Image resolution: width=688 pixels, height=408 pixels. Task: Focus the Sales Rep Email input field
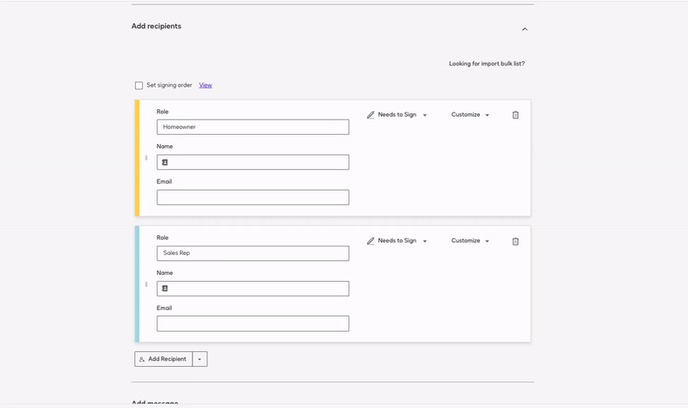click(253, 323)
